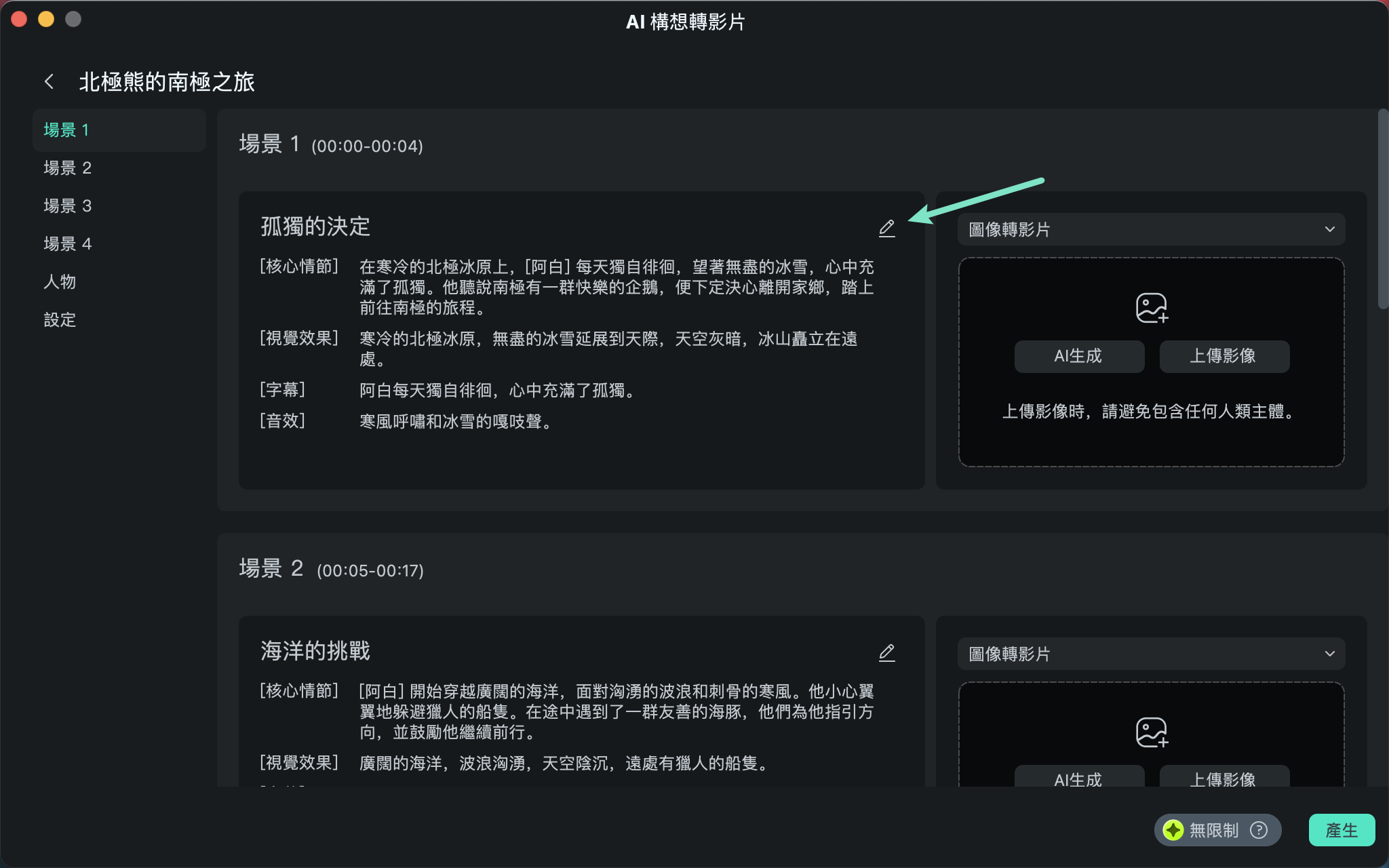This screenshot has height=868, width=1389.
Task: Click the [音效] text 寒風呼嘯和冰雪的嘎吱聲
Action: tap(457, 422)
